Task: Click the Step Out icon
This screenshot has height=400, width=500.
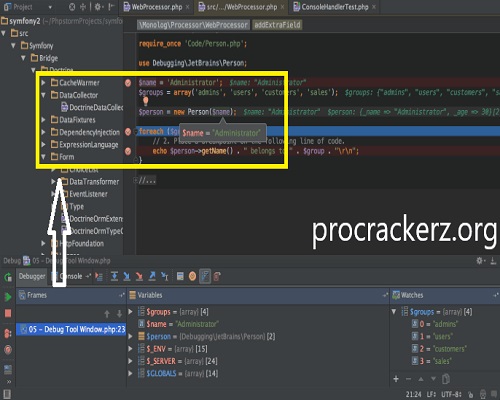Action: (152, 276)
